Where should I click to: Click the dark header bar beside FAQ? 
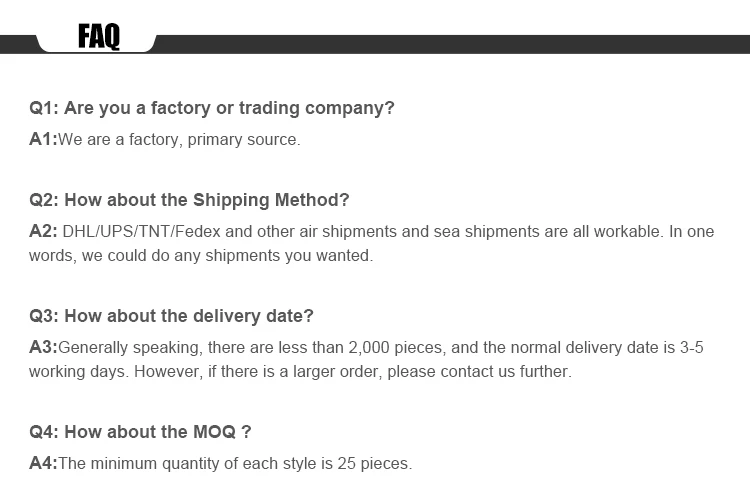click(x=450, y=43)
